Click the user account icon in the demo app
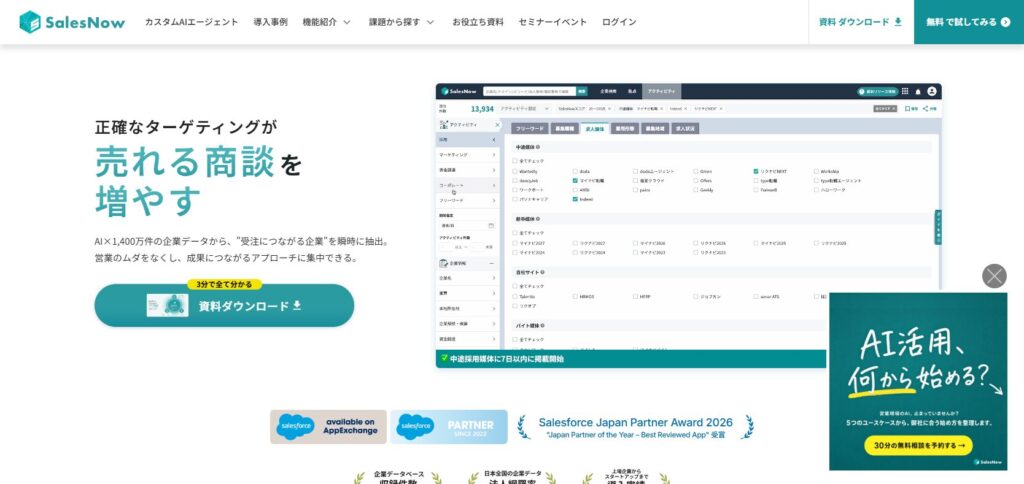The image size is (1024, 484). point(931,91)
